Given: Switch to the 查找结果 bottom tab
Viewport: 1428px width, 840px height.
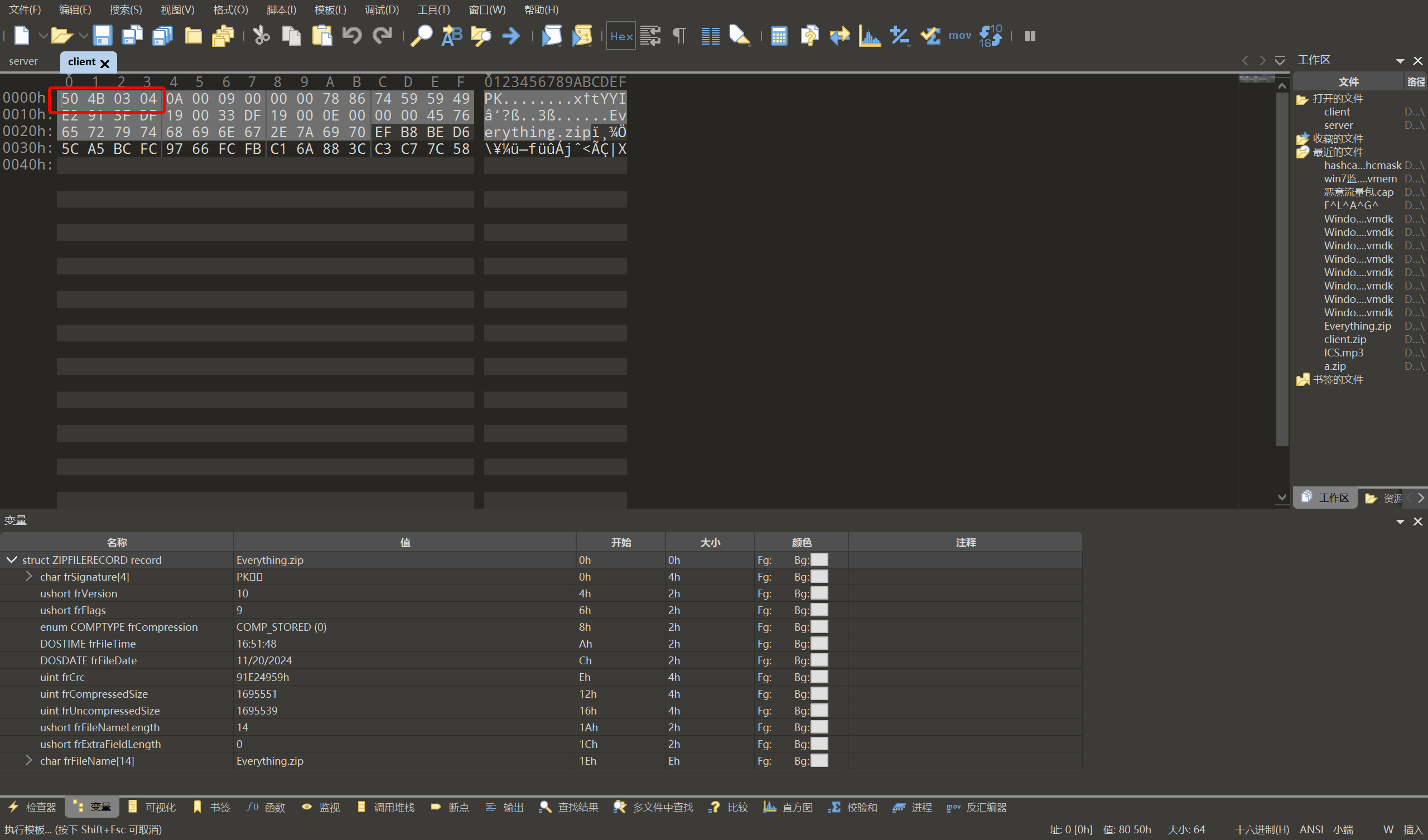Looking at the screenshot, I should tap(568, 807).
